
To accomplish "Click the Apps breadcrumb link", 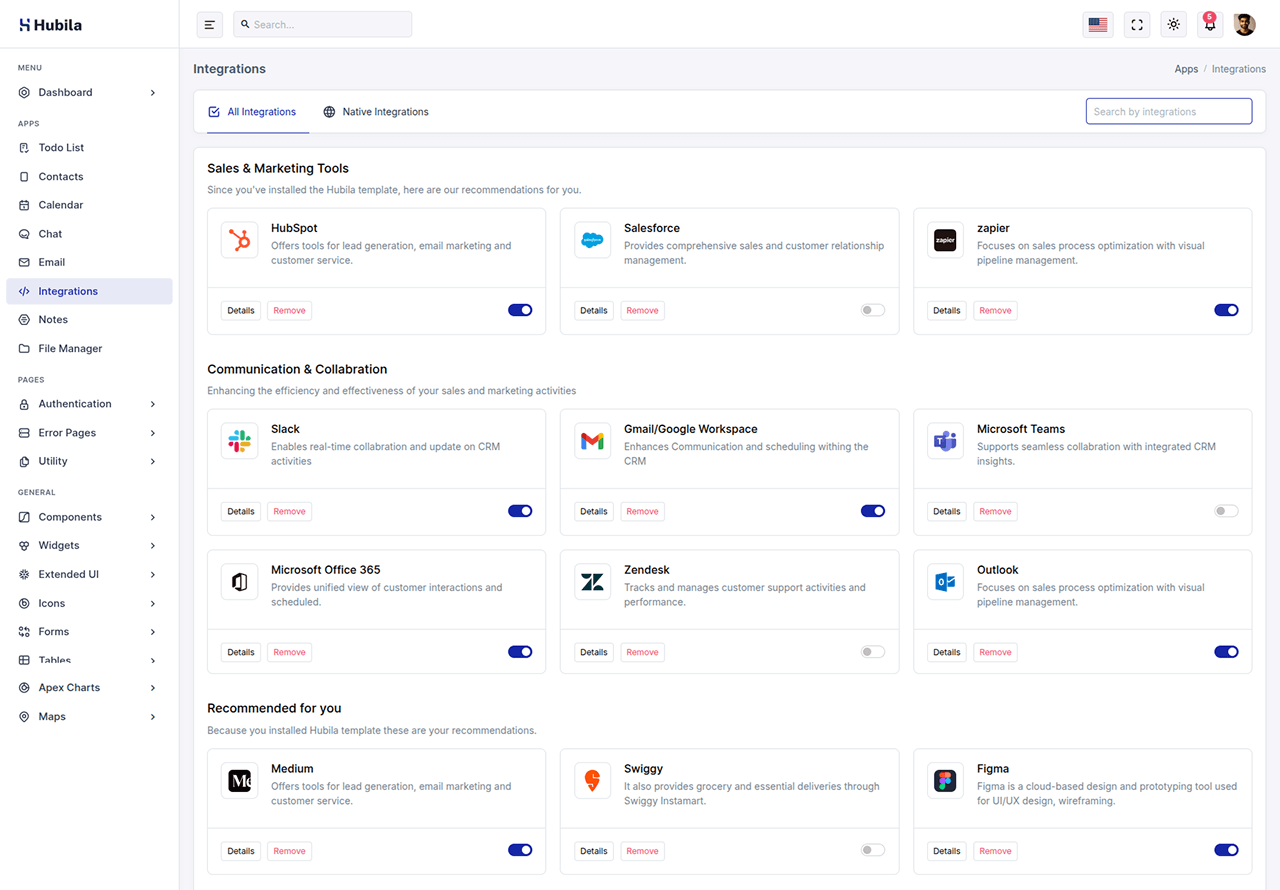I will pos(1186,69).
